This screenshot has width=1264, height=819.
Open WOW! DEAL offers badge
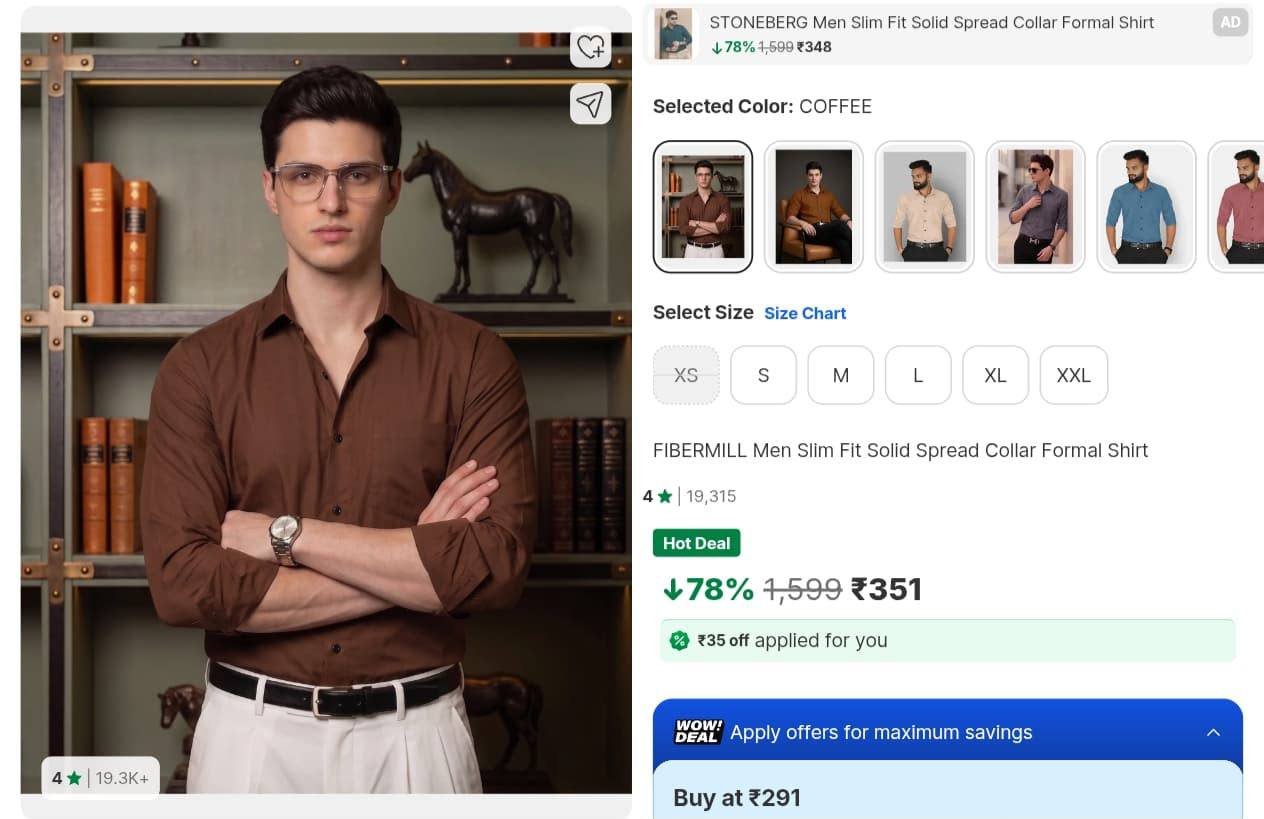[698, 732]
